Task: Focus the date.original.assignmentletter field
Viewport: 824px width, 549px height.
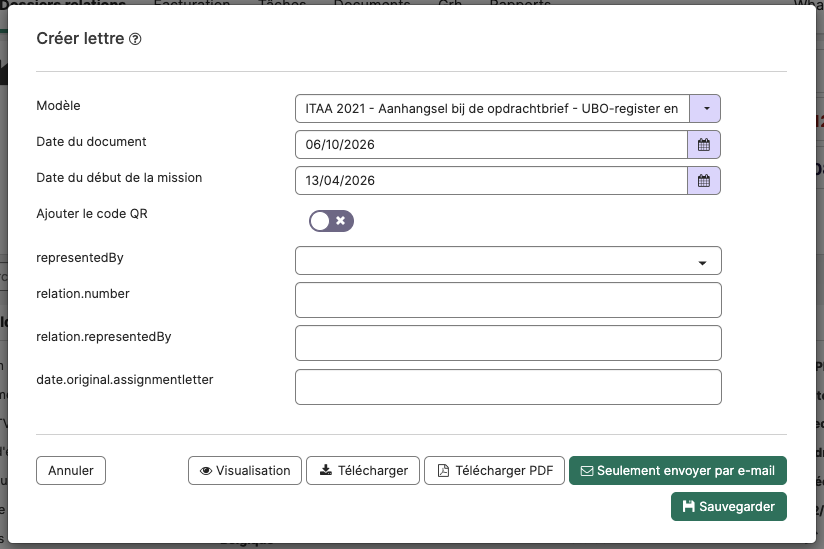Action: [x=508, y=387]
